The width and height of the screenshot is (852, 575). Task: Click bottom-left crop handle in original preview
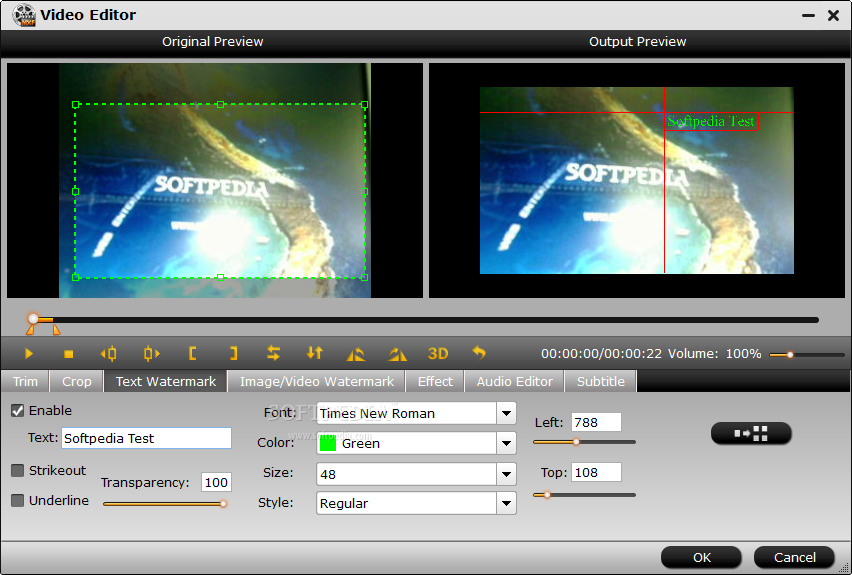point(76,278)
